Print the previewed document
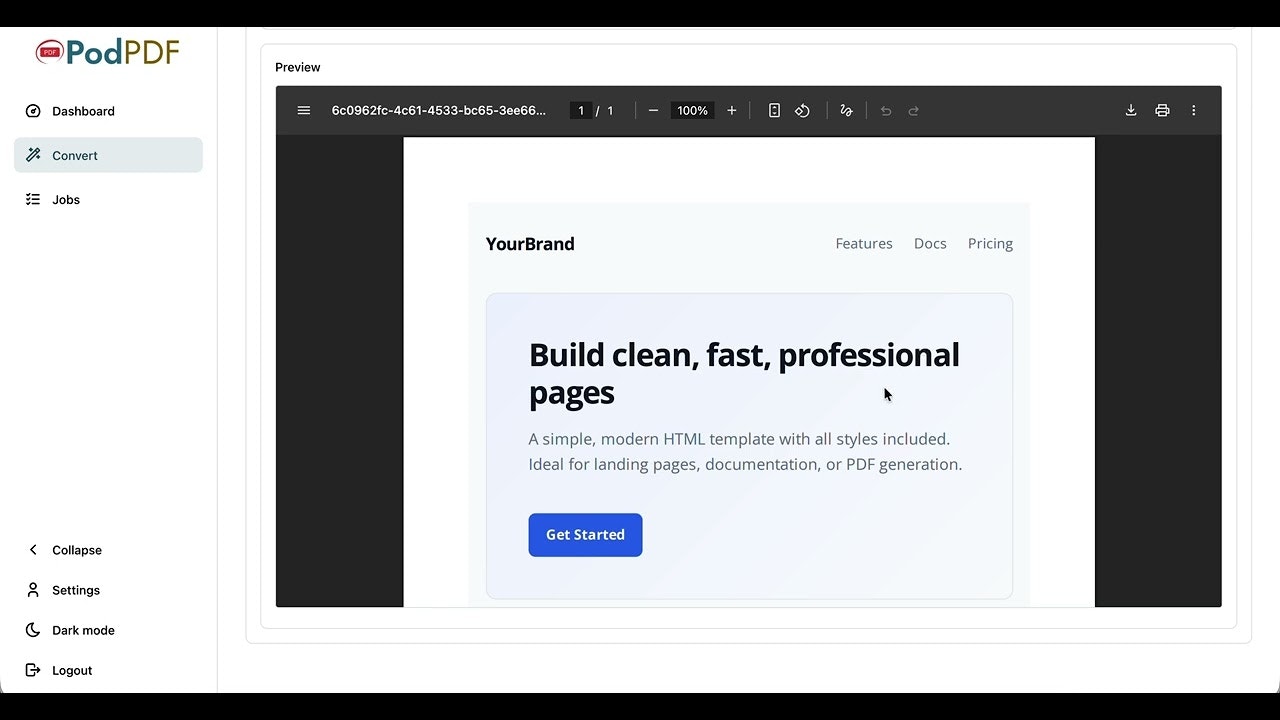Image resolution: width=1280 pixels, height=720 pixels. [x=1162, y=110]
